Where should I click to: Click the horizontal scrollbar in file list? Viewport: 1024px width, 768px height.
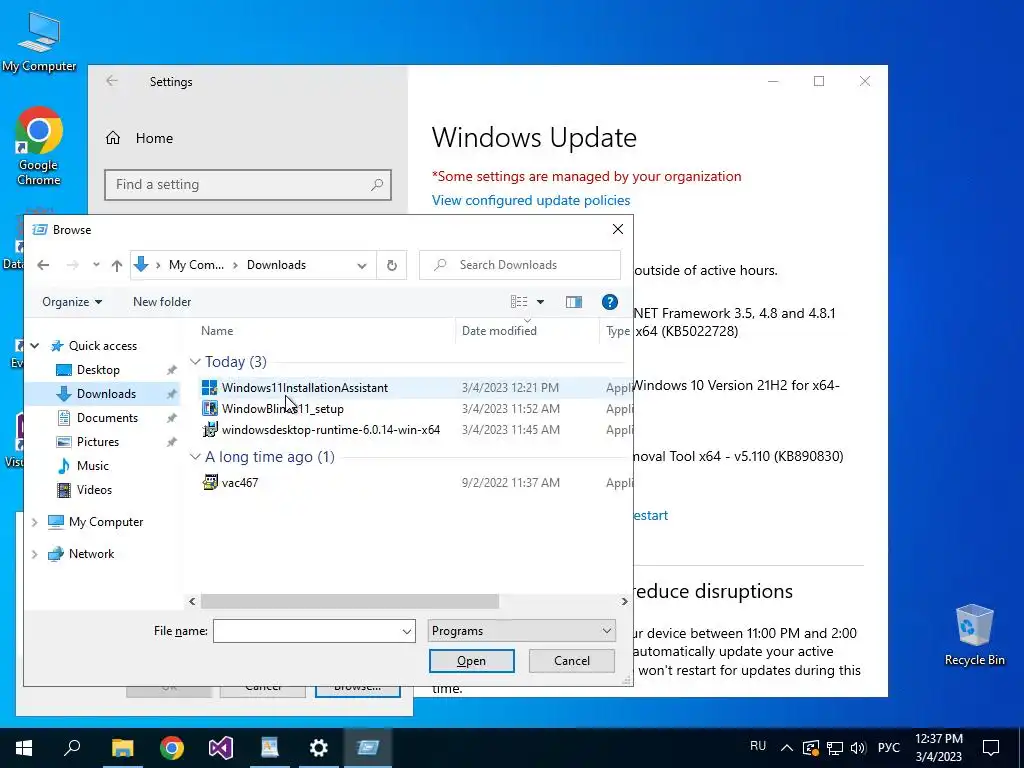(349, 601)
